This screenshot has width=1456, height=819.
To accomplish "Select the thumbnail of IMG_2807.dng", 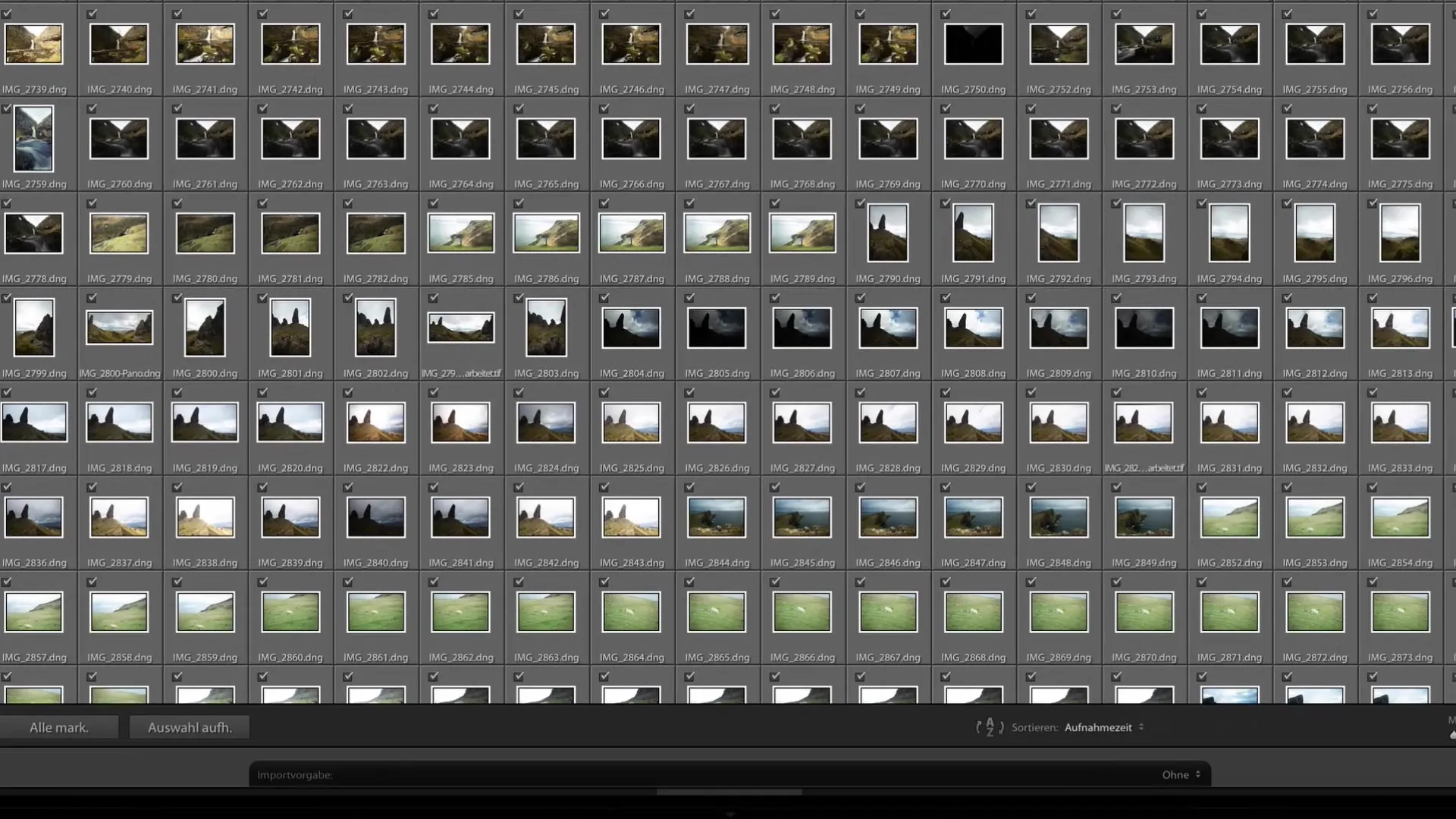I will [x=888, y=328].
